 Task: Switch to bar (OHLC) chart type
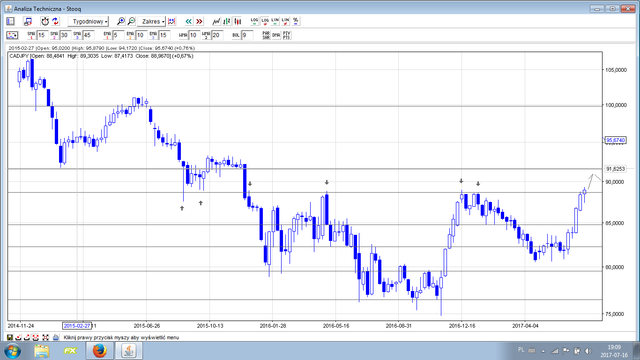pyautogui.click(x=227, y=21)
